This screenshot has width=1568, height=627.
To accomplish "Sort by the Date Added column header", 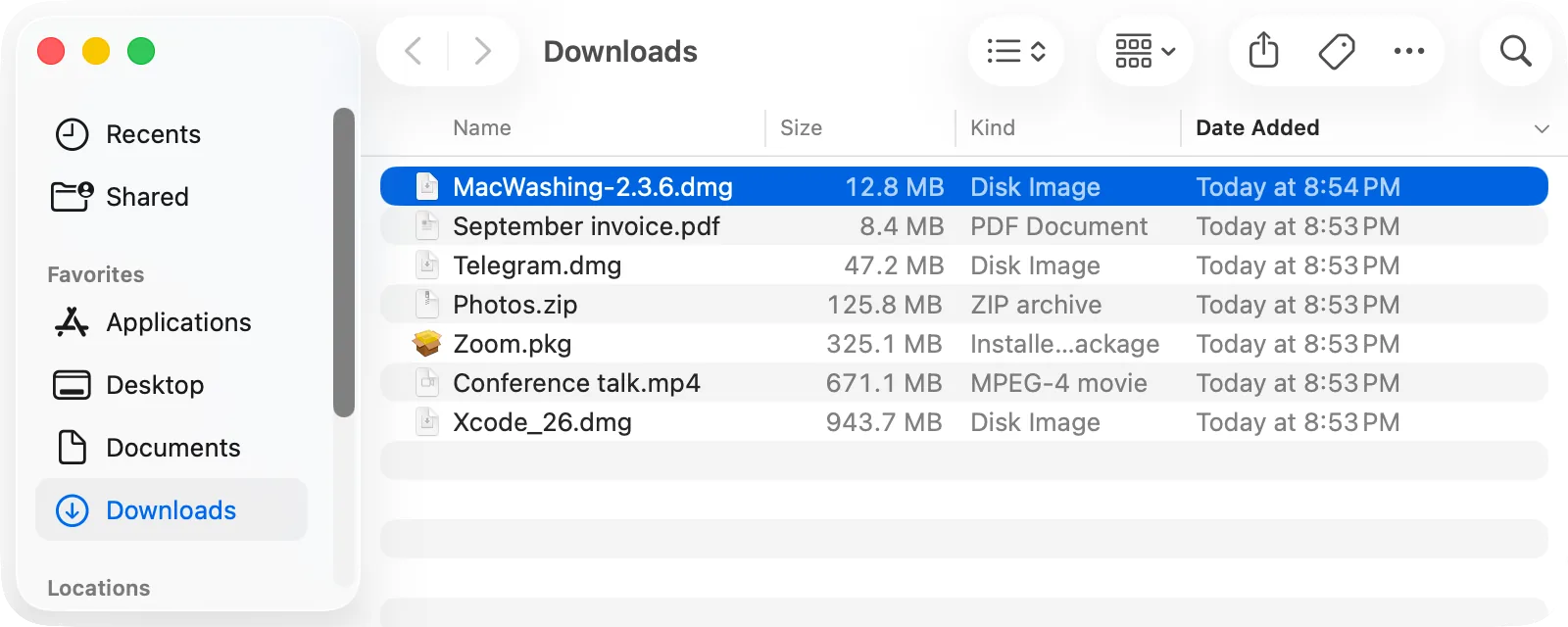I will point(1257,127).
